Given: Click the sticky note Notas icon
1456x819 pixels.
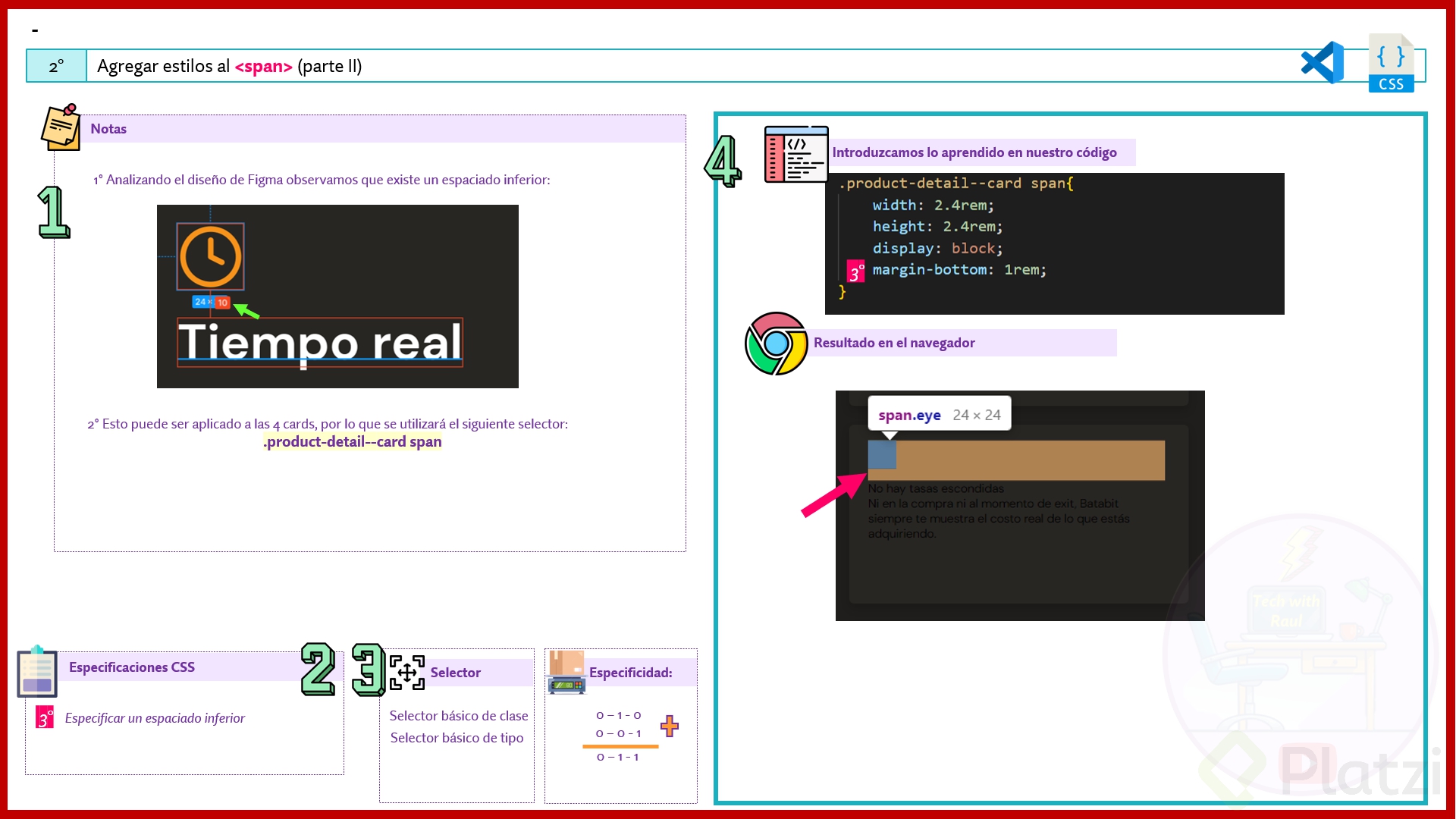Looking at the screenshot, I should 61,127.
